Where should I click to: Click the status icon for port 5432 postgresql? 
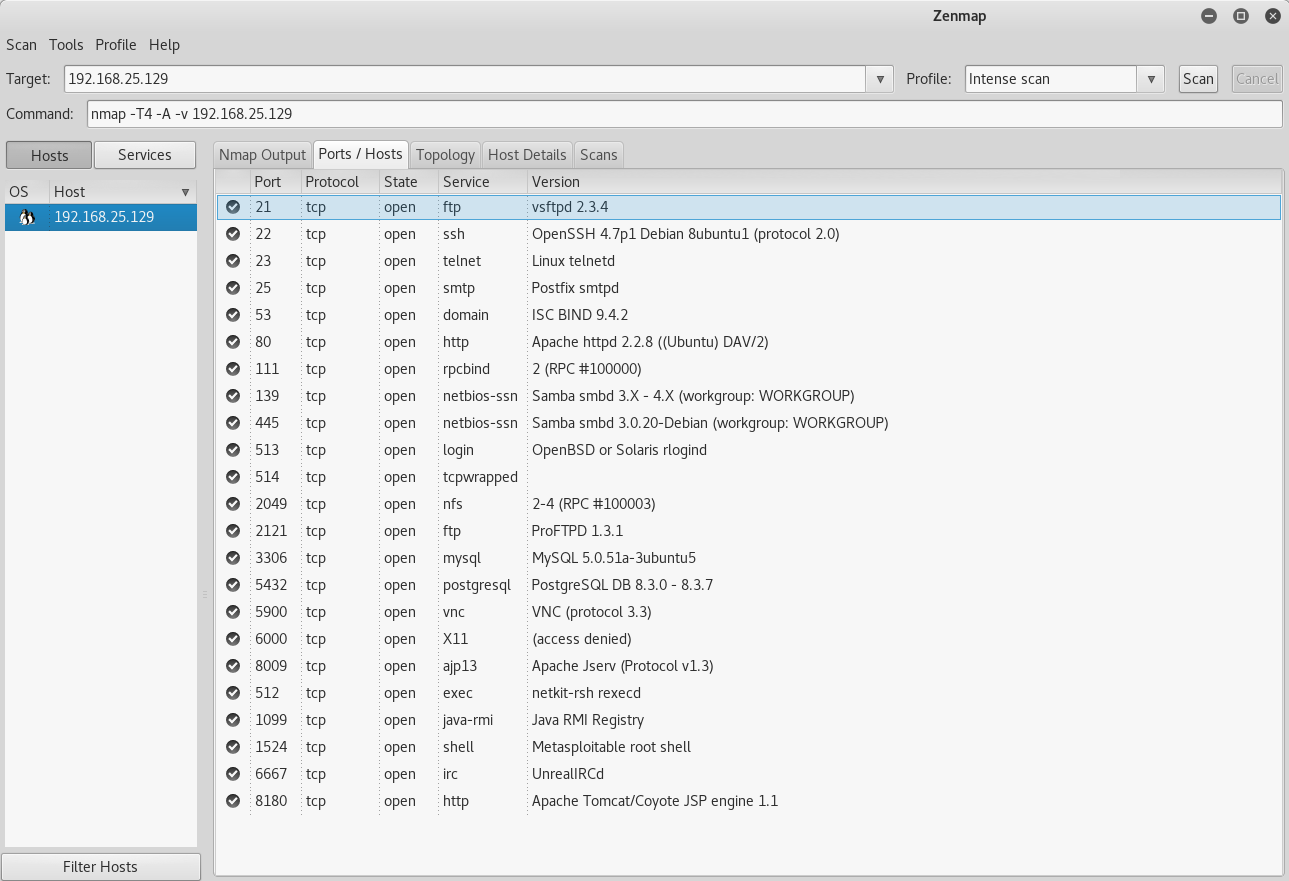(233, 585)
